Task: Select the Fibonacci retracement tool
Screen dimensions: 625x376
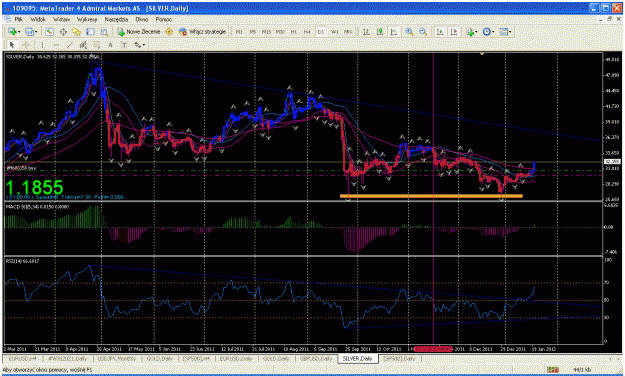Action: pos(97,45)
